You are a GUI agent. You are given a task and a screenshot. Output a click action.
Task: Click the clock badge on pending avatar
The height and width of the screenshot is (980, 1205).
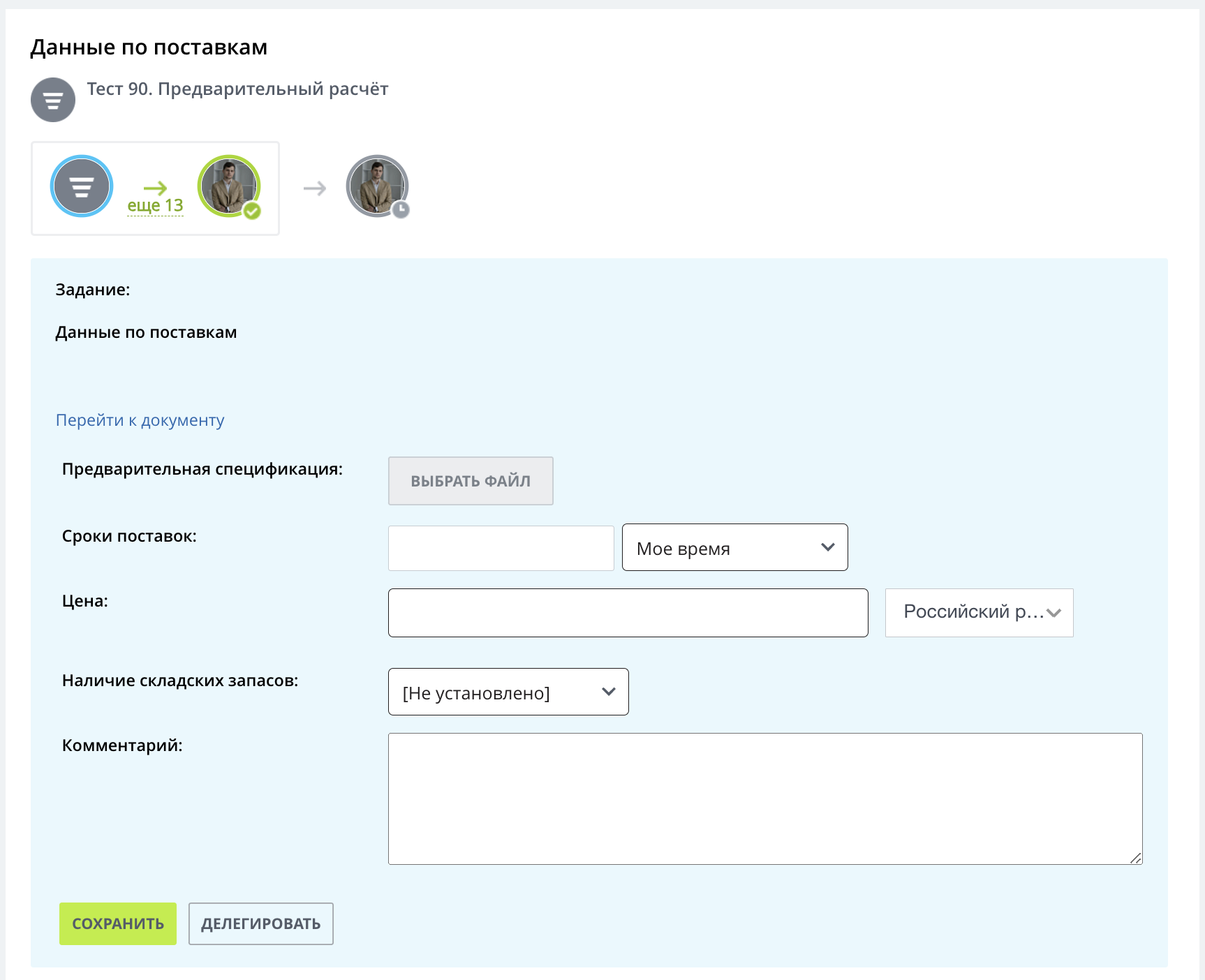click(x=401, y=210)
